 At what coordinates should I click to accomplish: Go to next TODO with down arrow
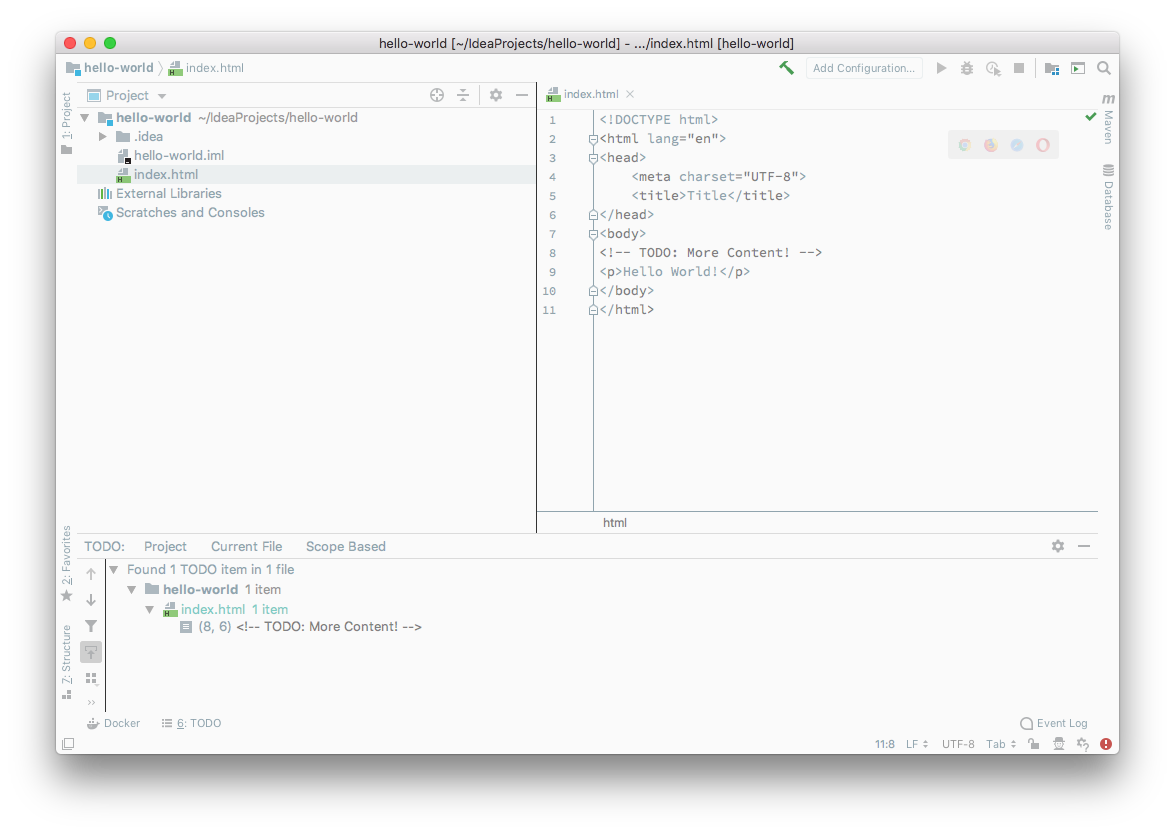pos(91,599)
